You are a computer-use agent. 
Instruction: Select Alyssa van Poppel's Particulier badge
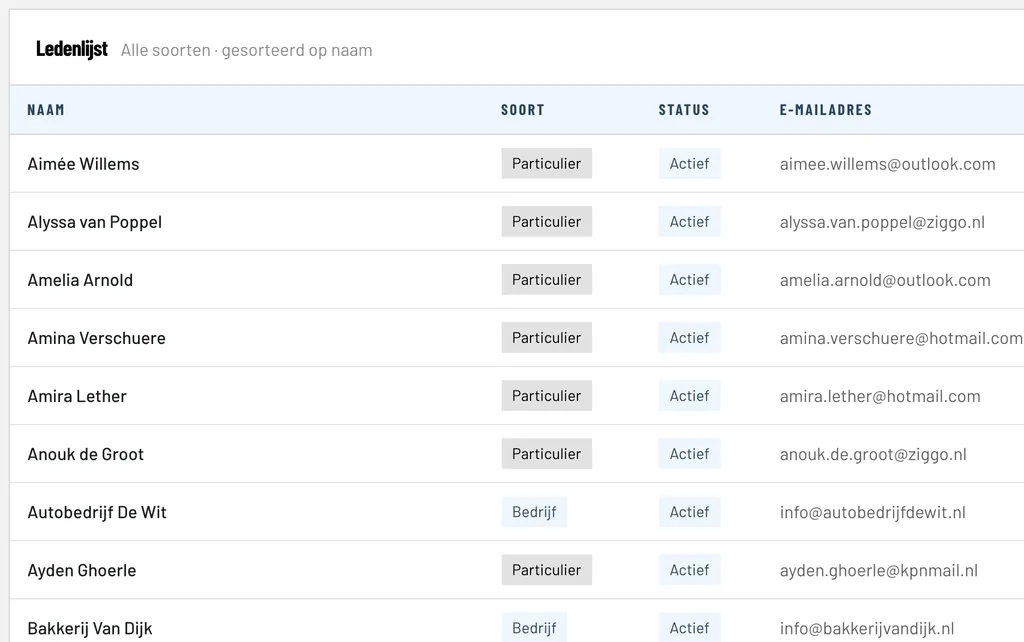[547, 221]
